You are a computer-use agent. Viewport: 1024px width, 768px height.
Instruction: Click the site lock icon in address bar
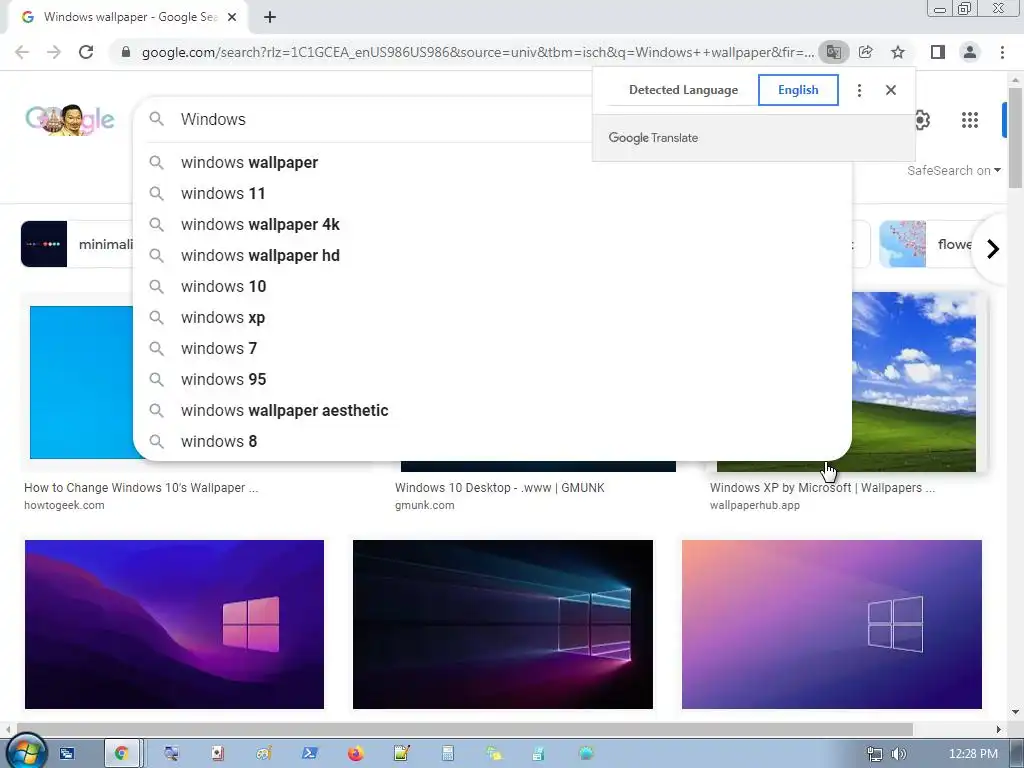point(126,52)
